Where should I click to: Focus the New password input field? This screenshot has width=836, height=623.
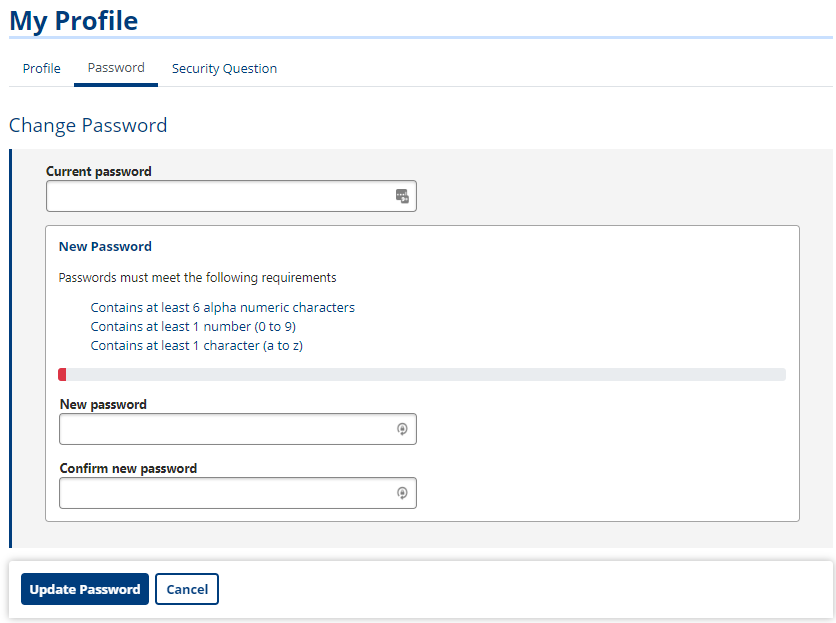click(x=238, y=429)
